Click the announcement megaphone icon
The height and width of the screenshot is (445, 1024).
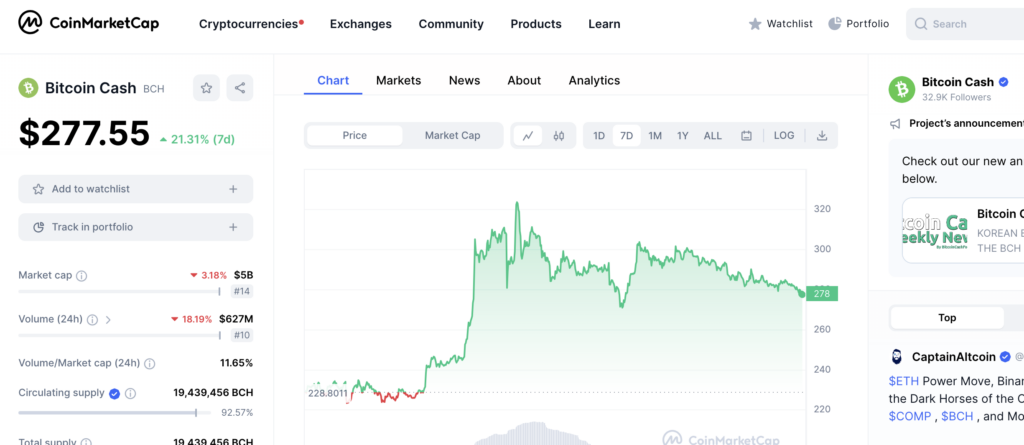click(x=896, y=123)
